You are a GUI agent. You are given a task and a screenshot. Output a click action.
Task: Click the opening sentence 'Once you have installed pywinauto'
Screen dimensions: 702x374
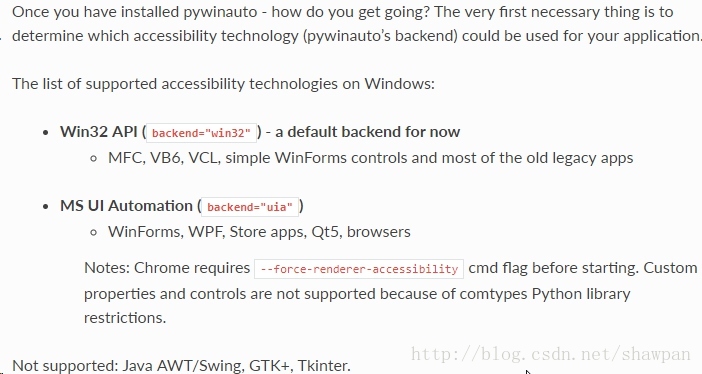click(x=135, y=12)
